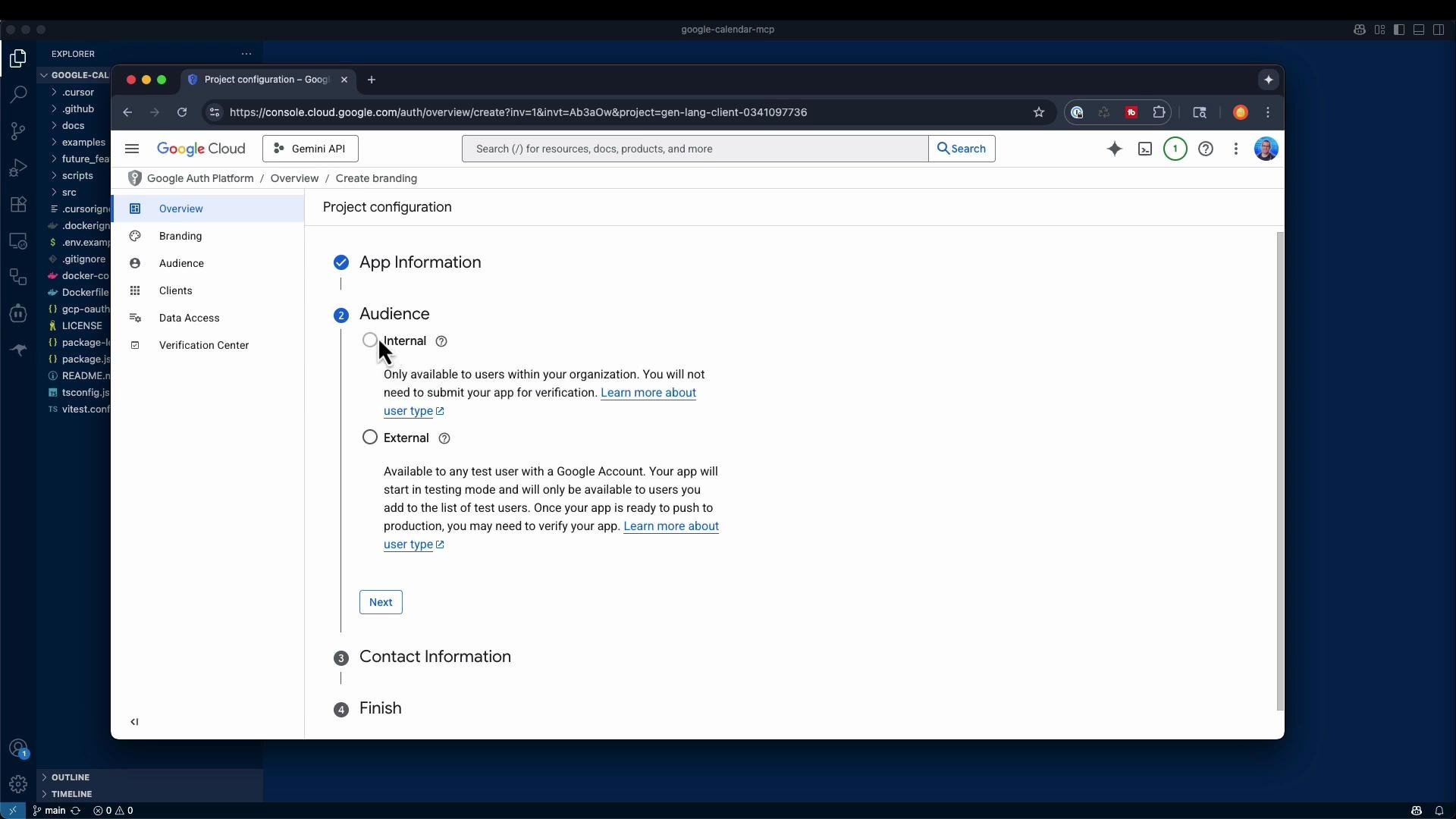The width and height of the screenshot is (1456, 819).
Task: Toggle the VS Code panel layout icon
Action: (x=1419, y=30)
